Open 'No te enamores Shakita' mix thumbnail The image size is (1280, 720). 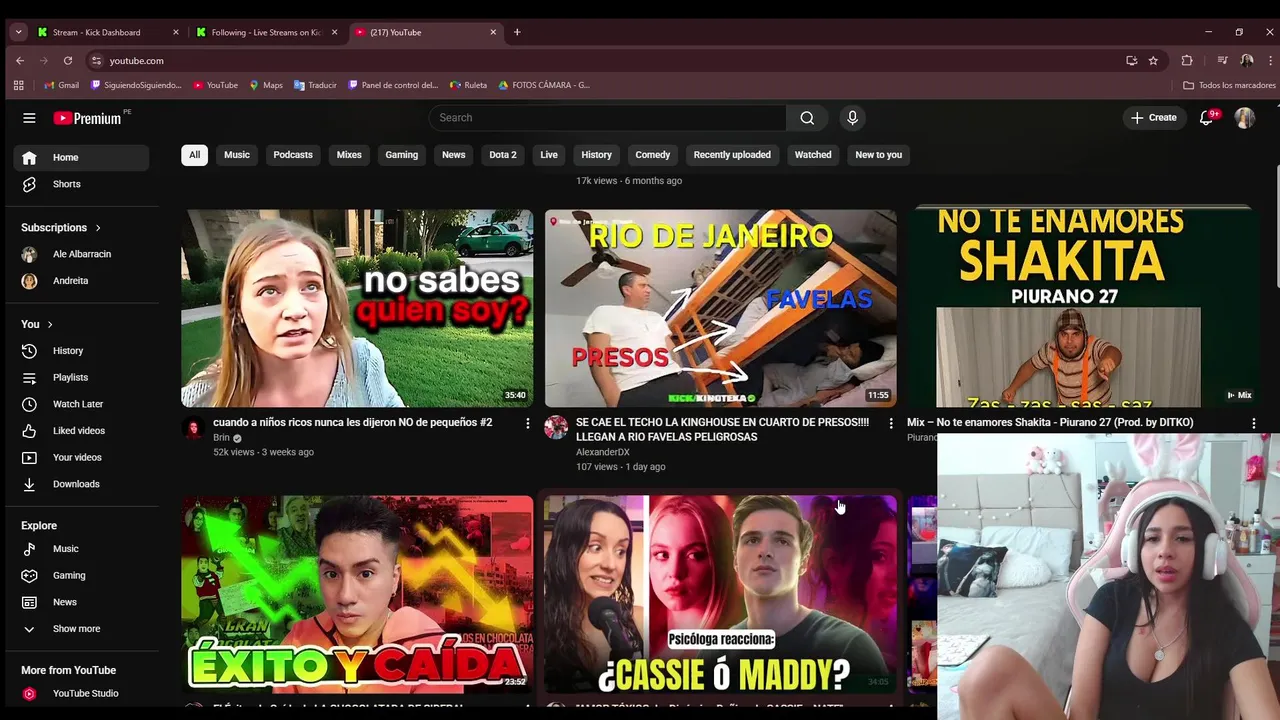point(1083,308)
